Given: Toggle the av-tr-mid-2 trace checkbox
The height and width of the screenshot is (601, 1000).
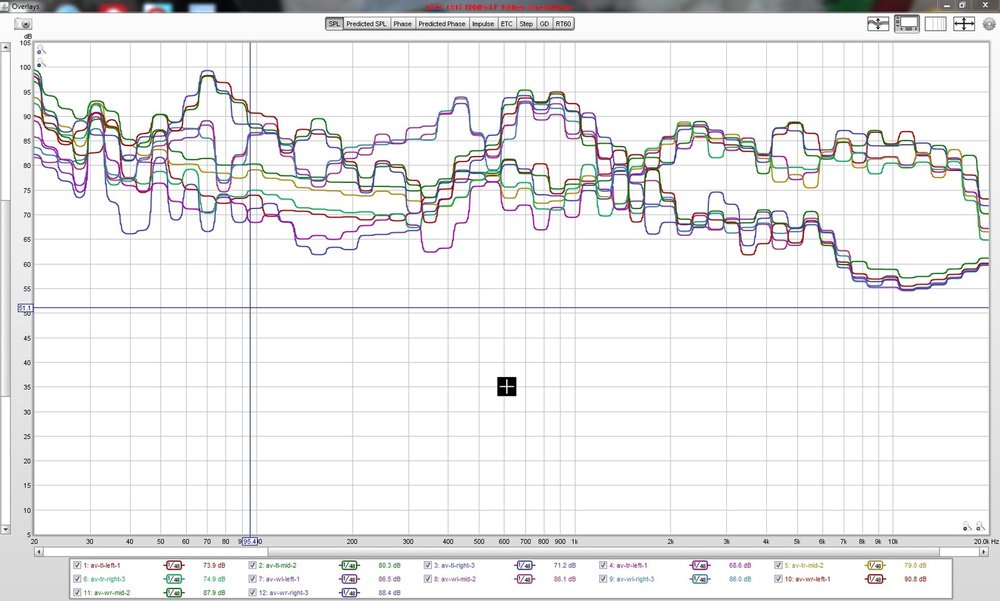Looking at the screenshot, I should 779,565.
